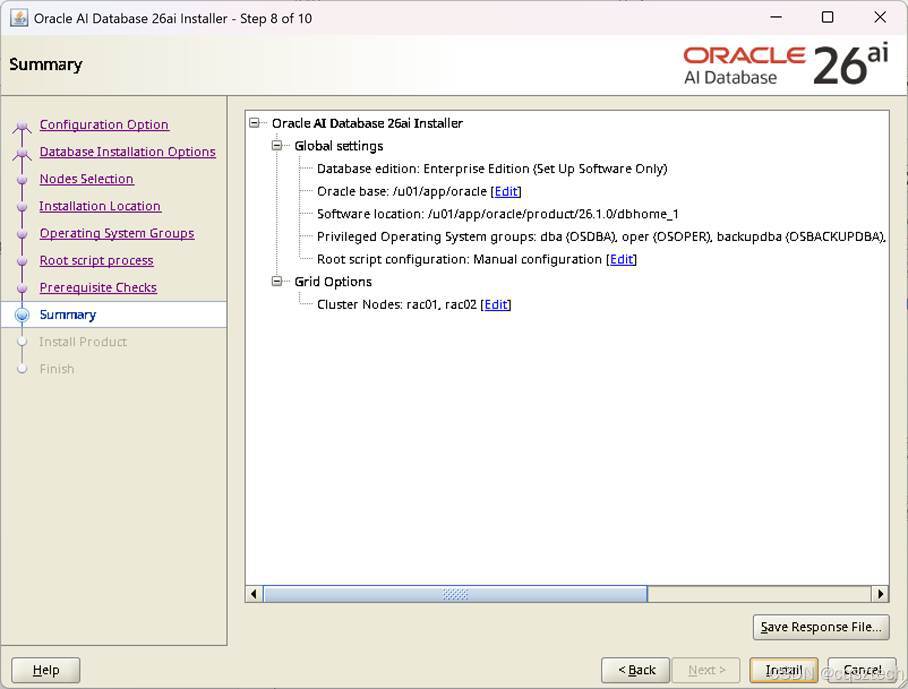Image resolution: width=908 pixels, height=689 pixels.
Task: Open the Installation Location step
Action: [x=100, y=206]
